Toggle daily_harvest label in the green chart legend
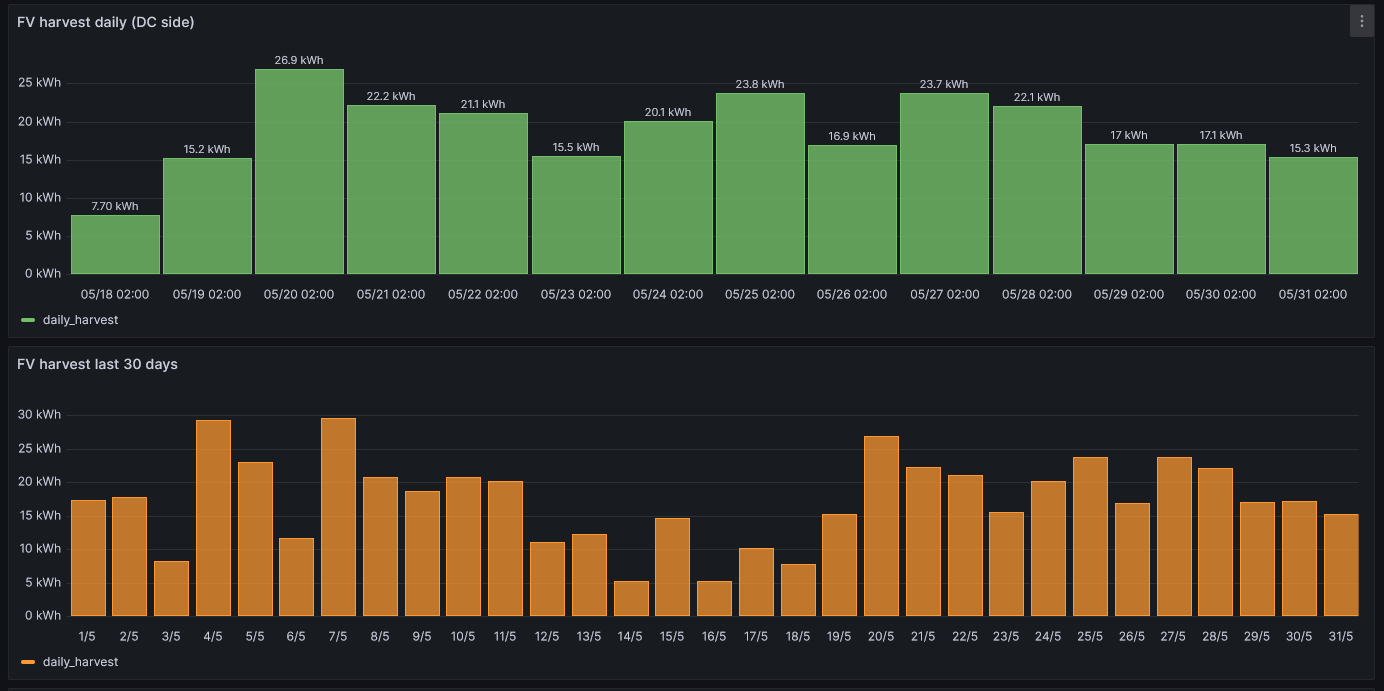The width and height of the screenshot is (1384, 691). tap(80, 320)
